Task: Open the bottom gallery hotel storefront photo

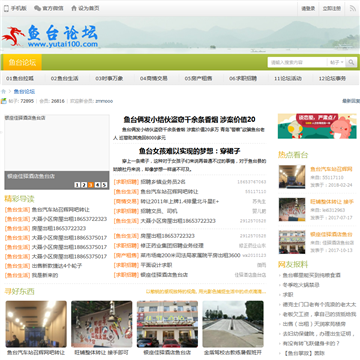Action: tap(167, 324)
